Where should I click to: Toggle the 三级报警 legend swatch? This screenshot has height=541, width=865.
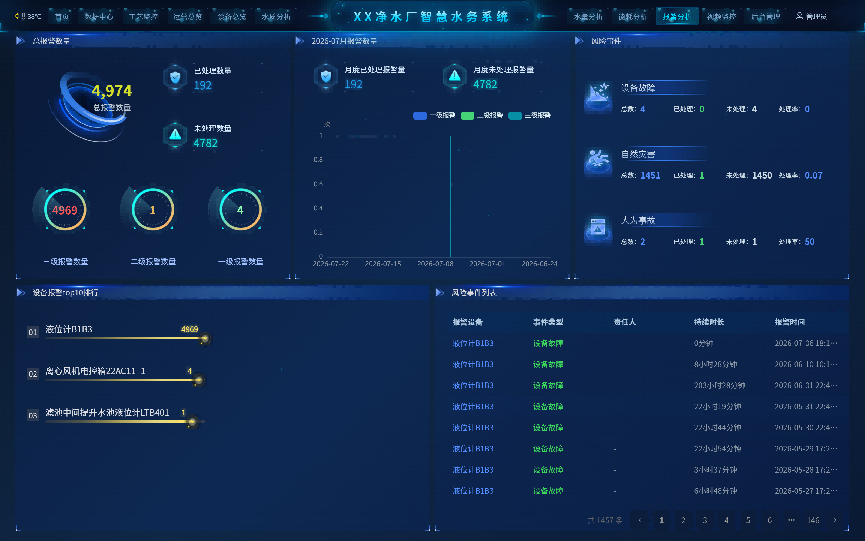[x=515, y=115]
